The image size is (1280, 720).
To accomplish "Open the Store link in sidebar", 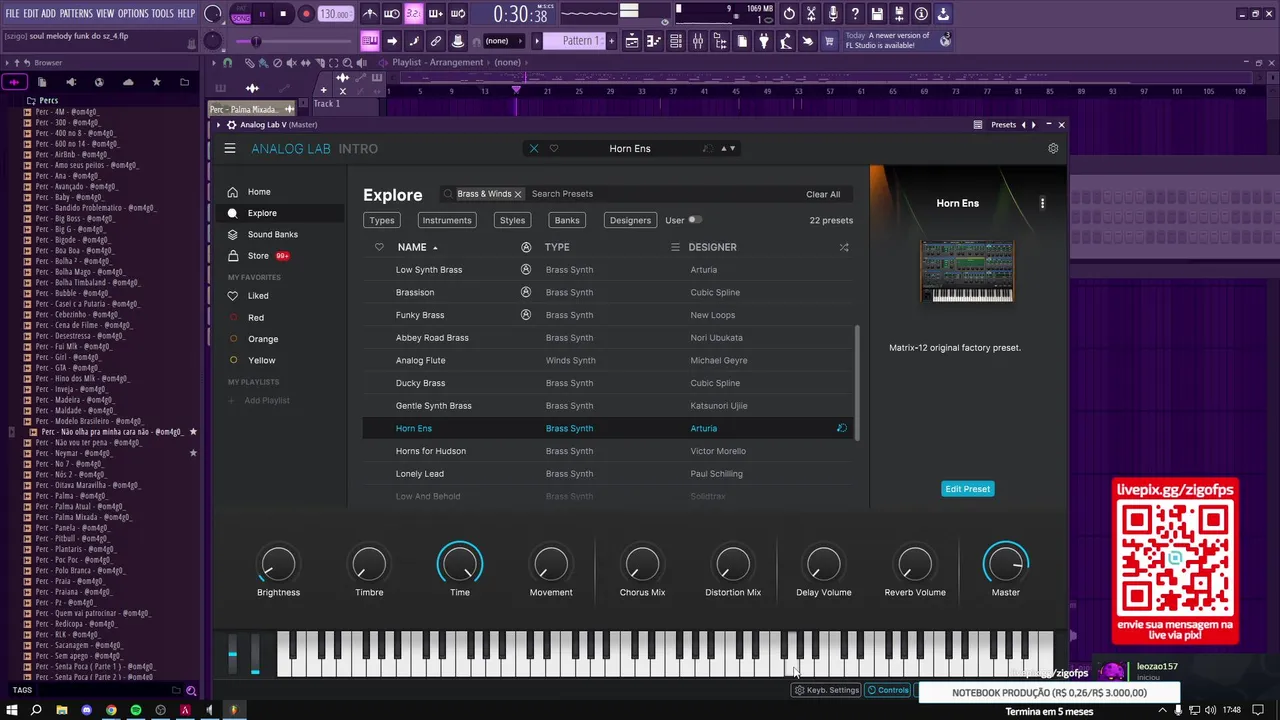I will pyautogui.click(x=258, y=256).
